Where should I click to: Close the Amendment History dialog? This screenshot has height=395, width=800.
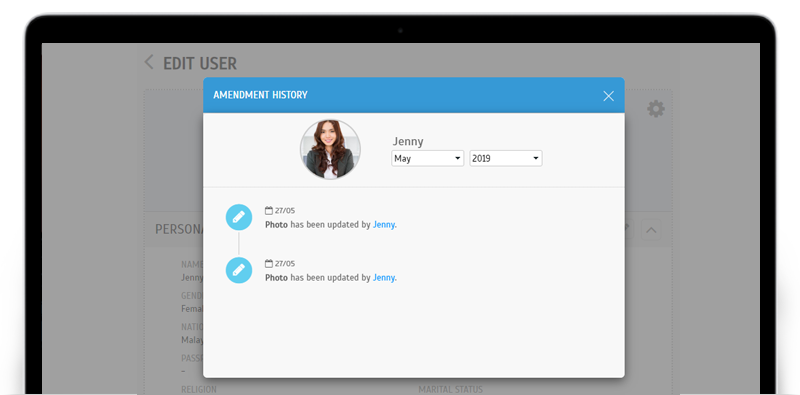(608, 96)
